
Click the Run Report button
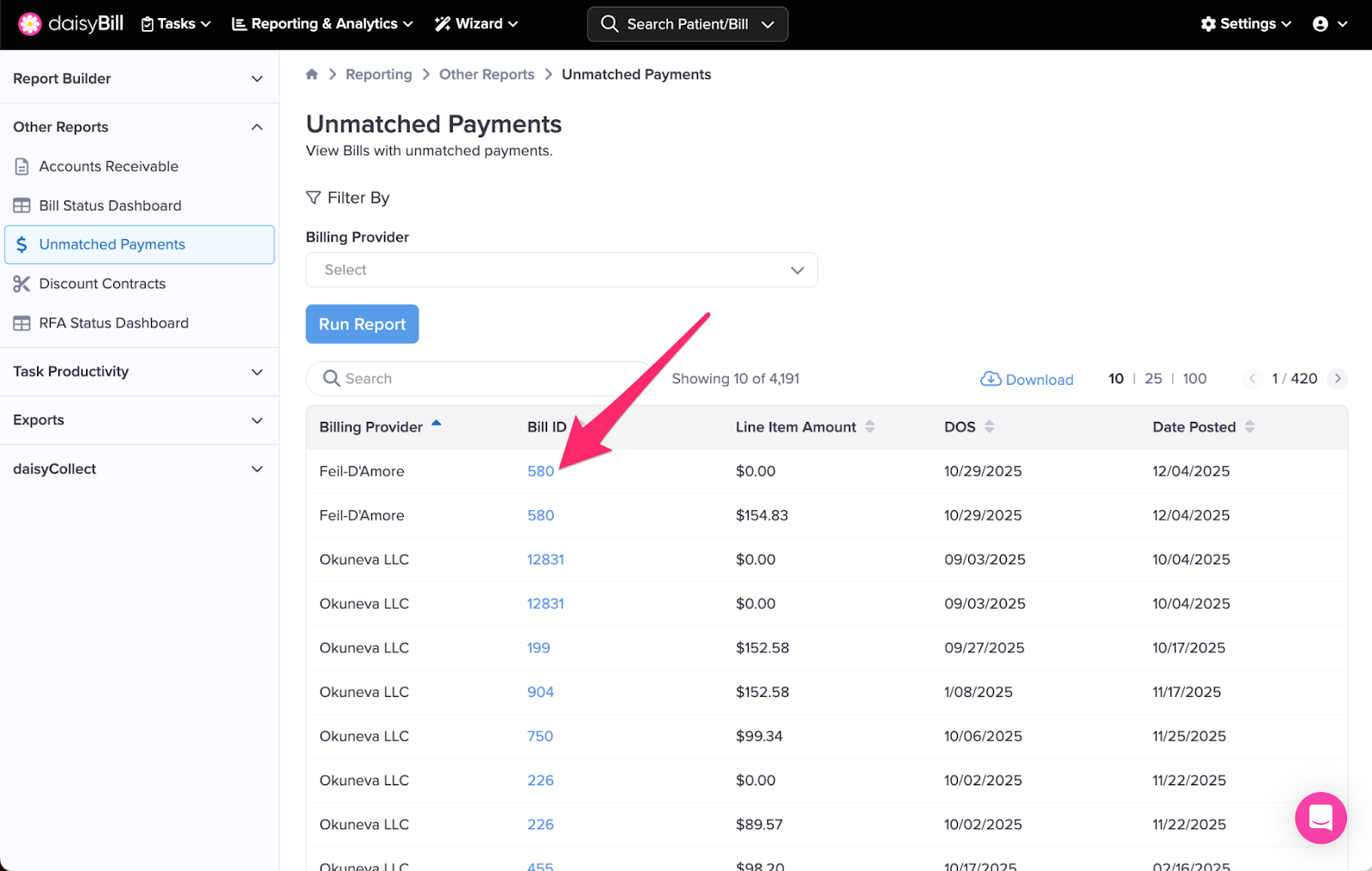(362, 324)
